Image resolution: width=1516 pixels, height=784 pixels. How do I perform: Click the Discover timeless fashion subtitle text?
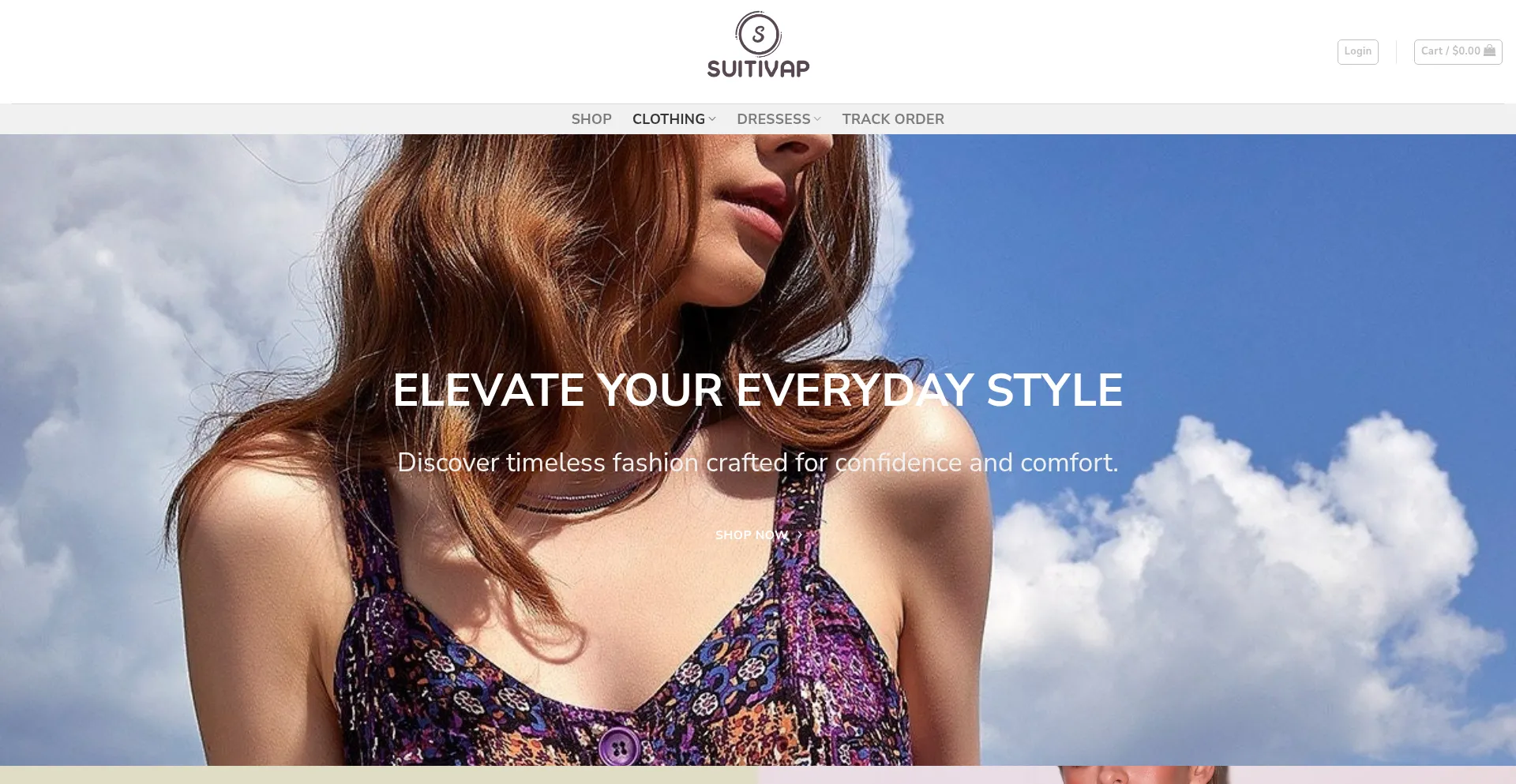[758, 463]
